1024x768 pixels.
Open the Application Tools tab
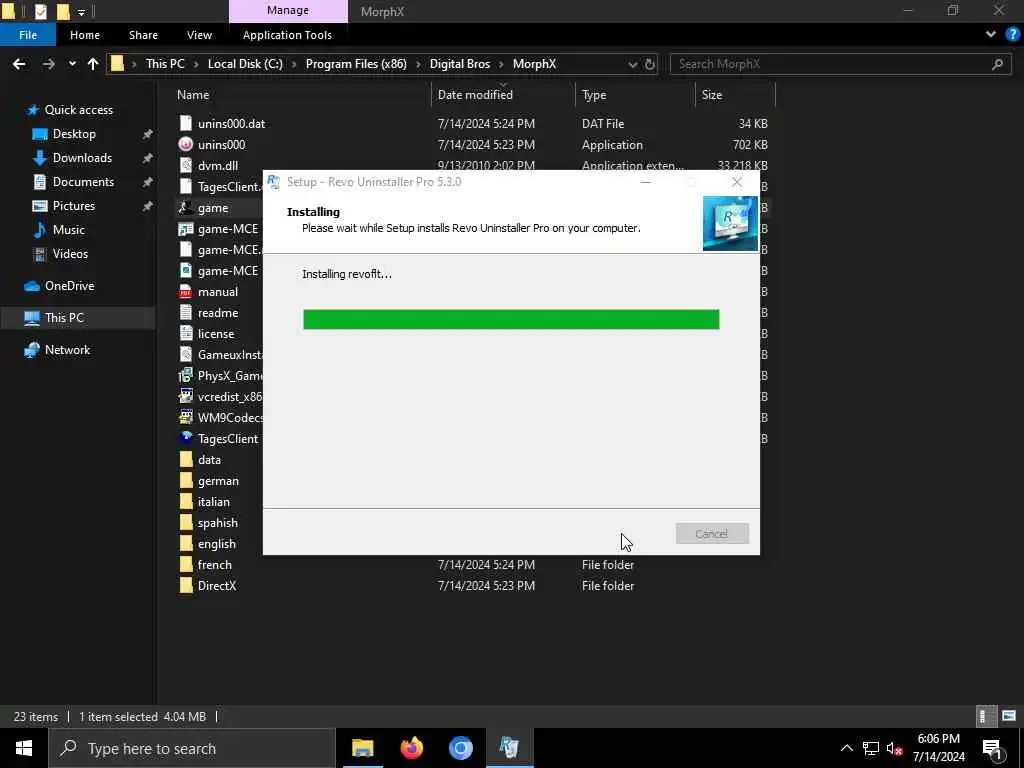click(x=287, y=35)
